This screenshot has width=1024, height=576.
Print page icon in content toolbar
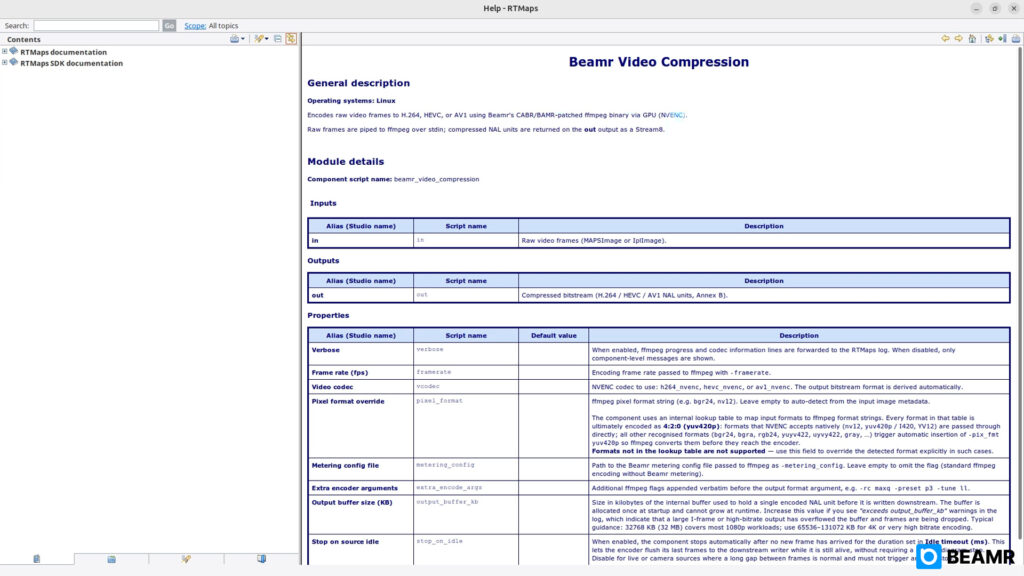tap(1016, 39)
